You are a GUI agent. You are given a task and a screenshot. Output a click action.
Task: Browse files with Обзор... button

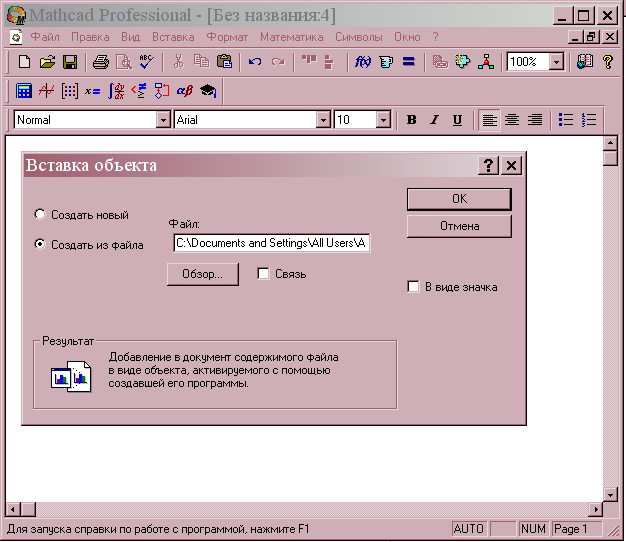click(202, 274)
